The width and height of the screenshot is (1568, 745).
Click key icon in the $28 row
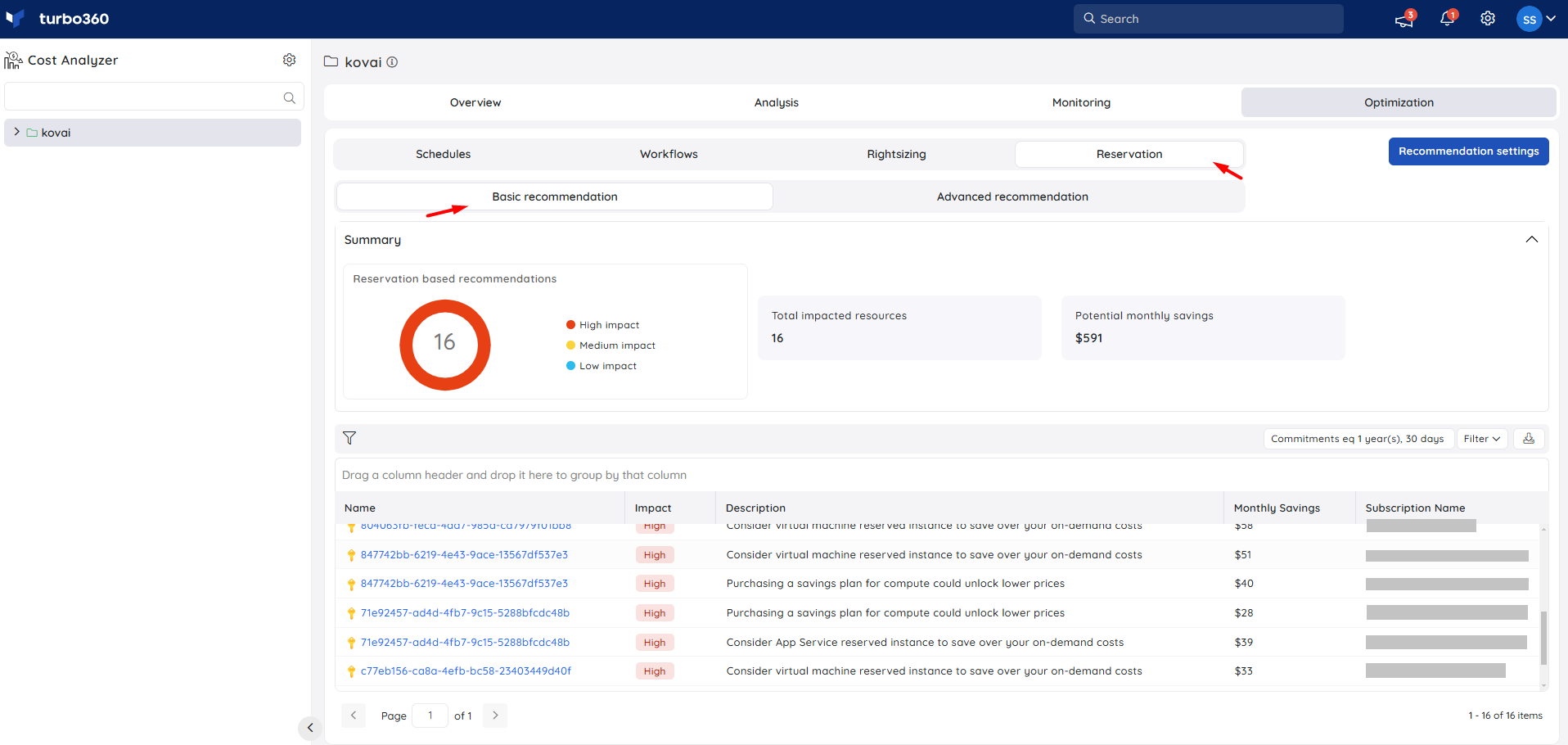click(351, 613)
